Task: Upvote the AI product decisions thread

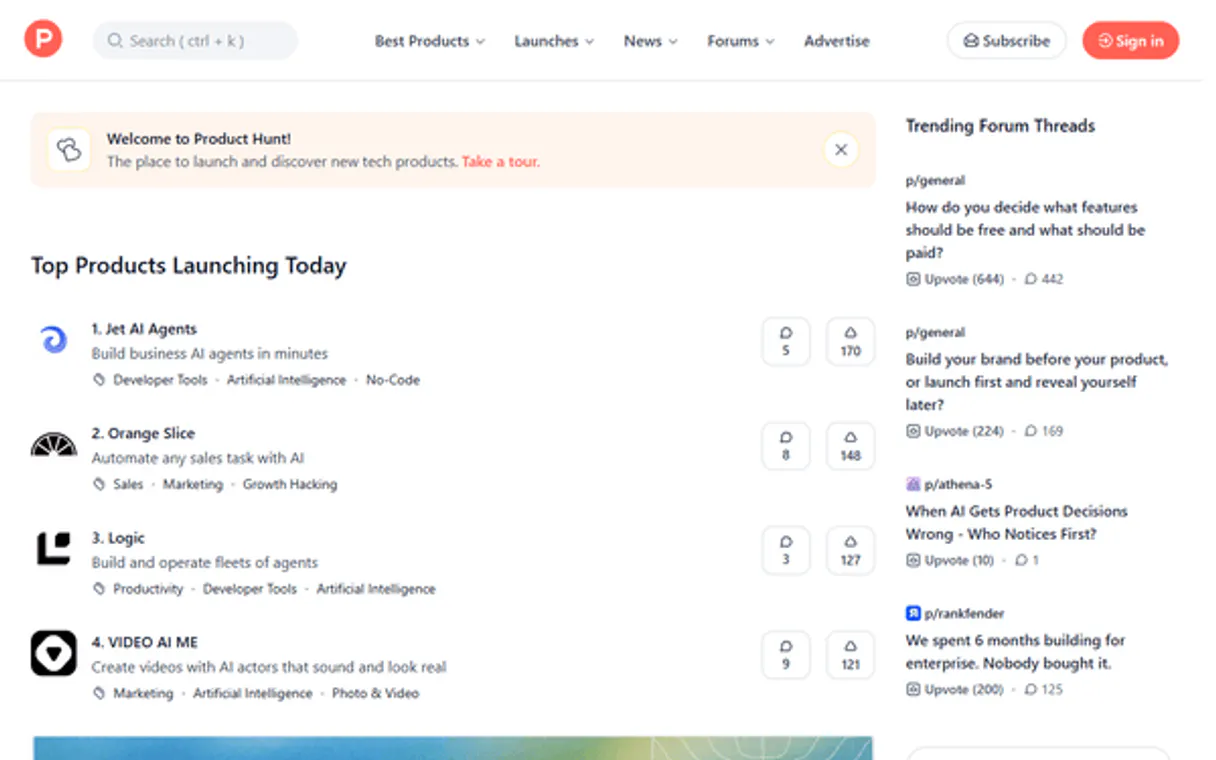Action: [x=950, y=560]
